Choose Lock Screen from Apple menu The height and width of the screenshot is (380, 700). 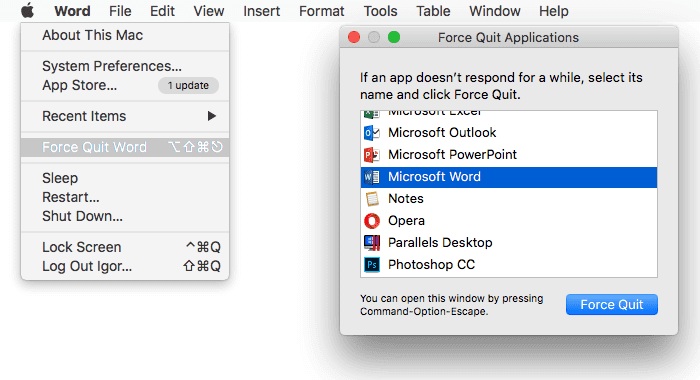[125, 247]
